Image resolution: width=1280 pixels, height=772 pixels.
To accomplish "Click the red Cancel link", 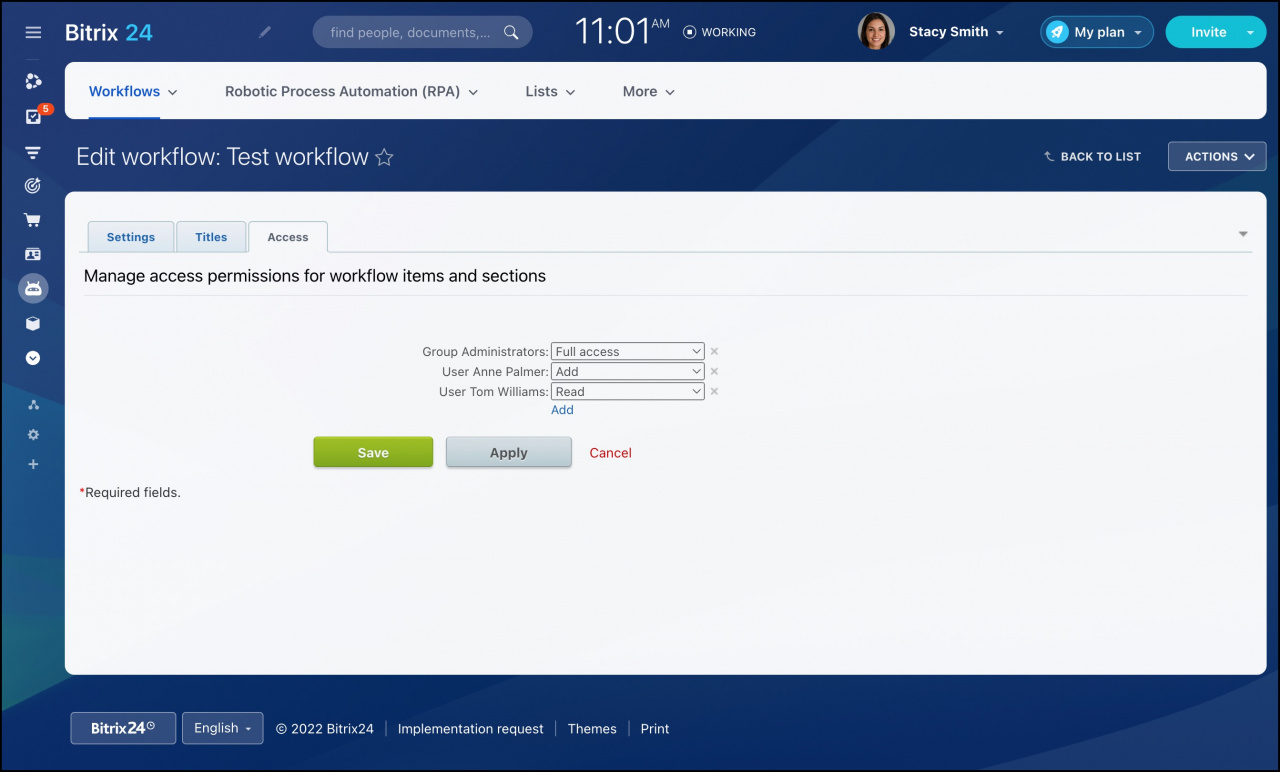I will (x=611, y=453).
